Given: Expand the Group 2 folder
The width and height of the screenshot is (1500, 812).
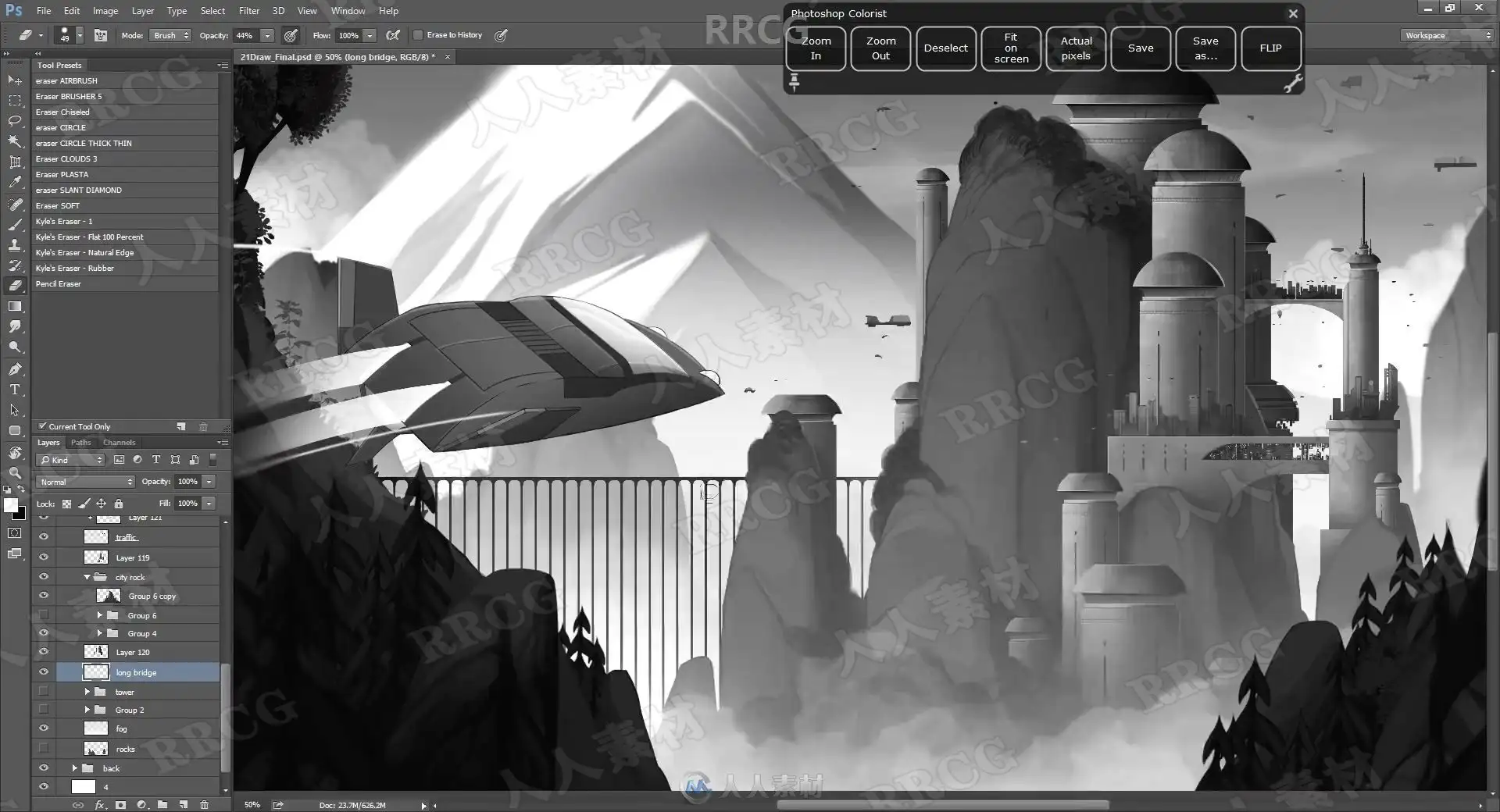Looking at the screenshot, I should point(87,710).
